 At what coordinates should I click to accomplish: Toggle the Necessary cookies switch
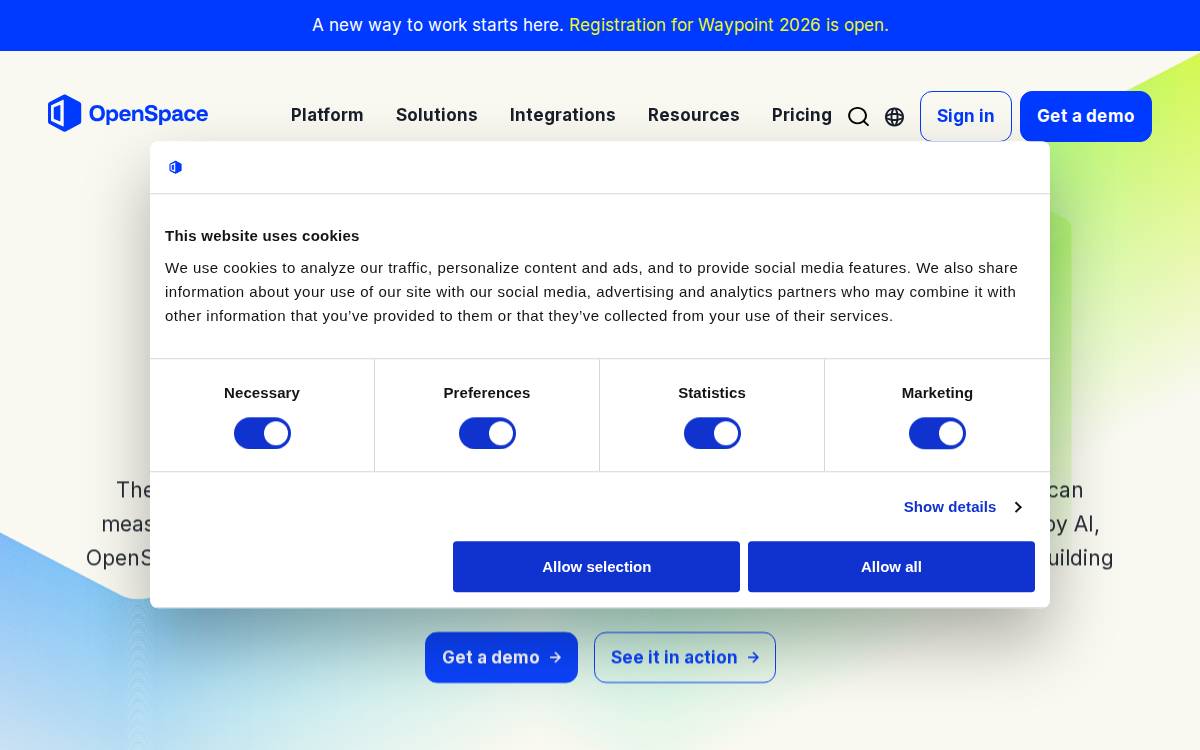(262, 433)
